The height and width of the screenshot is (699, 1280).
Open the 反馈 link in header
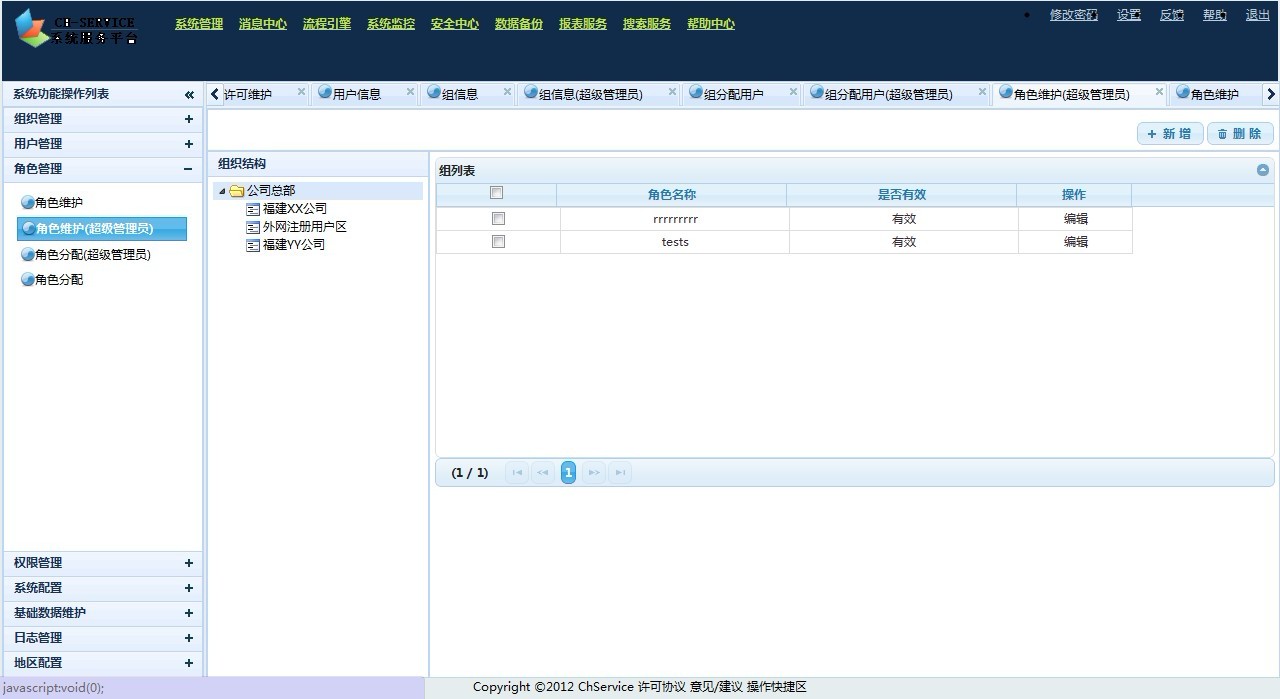pyautogui.click(x=1172, y=15)
